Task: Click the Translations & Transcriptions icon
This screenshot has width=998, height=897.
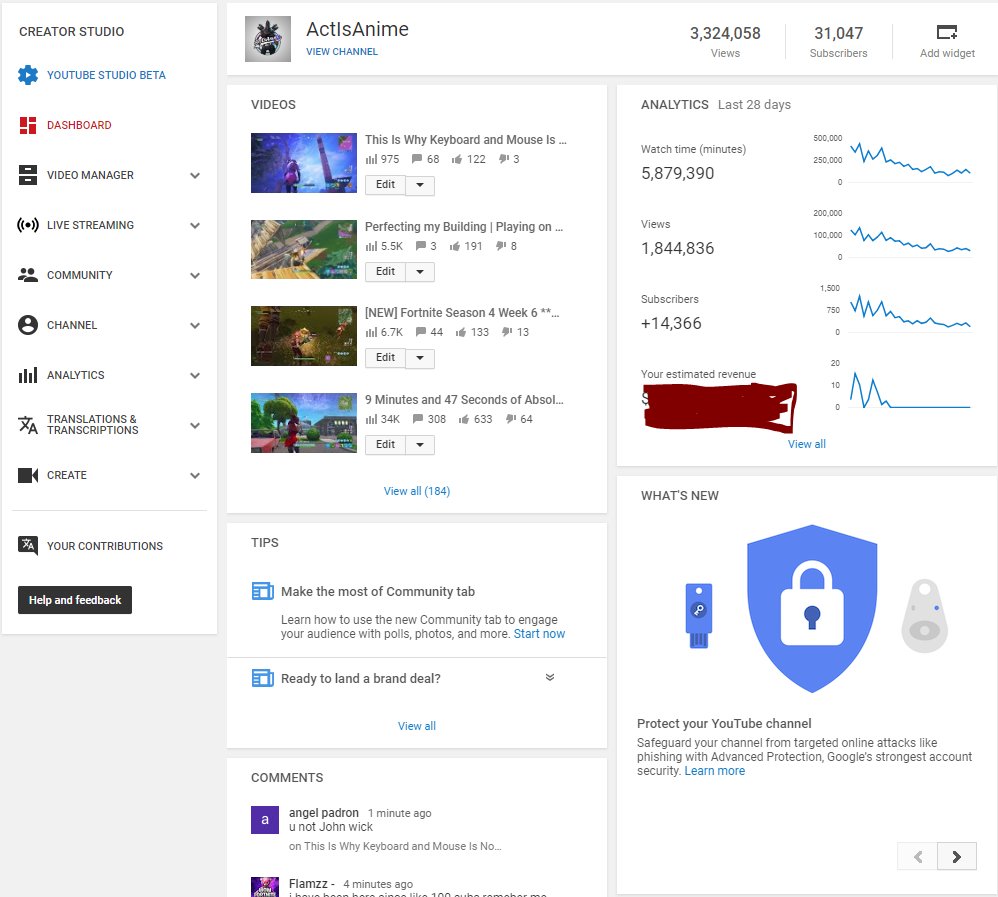Action: click(27, 425)
